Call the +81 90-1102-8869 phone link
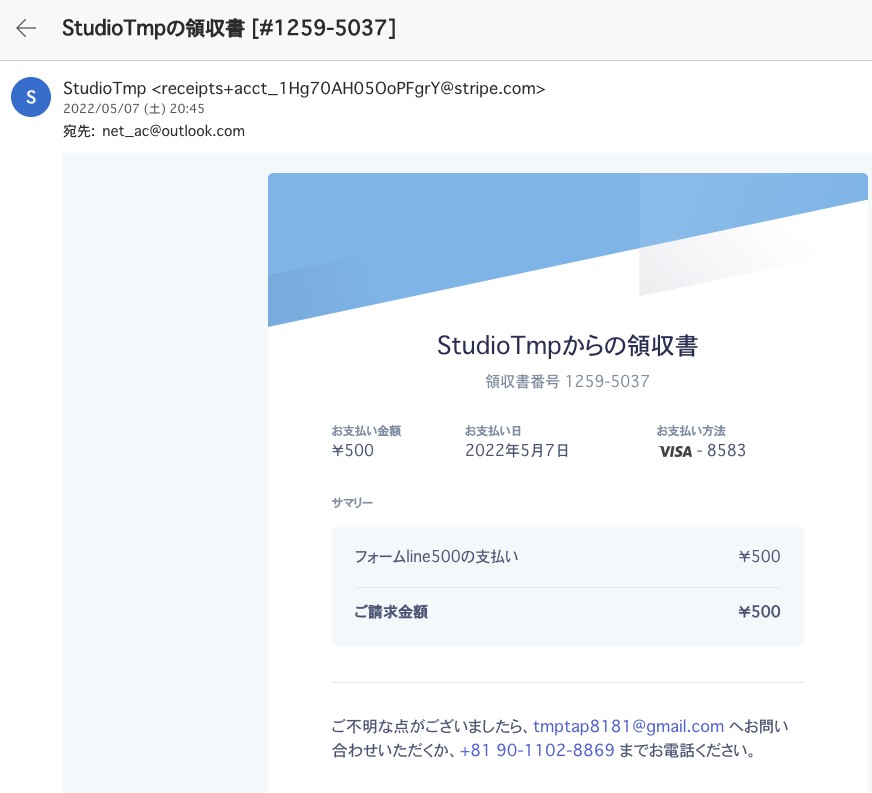 [537, 750]
